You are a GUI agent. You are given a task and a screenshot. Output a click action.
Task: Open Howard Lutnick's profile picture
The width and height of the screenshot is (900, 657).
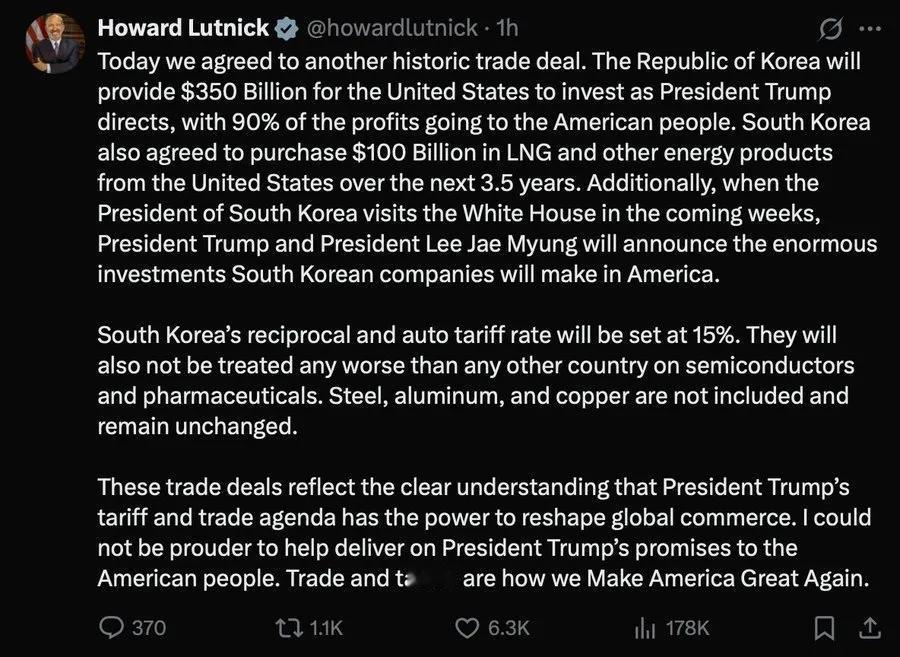[x=55, y=45]
